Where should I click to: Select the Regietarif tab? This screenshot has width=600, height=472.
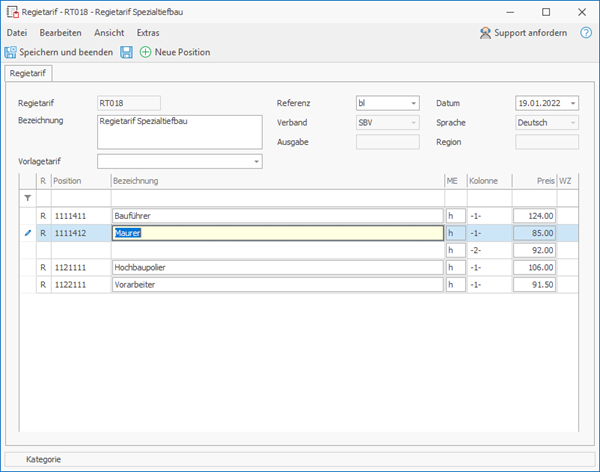pos(28,73)
